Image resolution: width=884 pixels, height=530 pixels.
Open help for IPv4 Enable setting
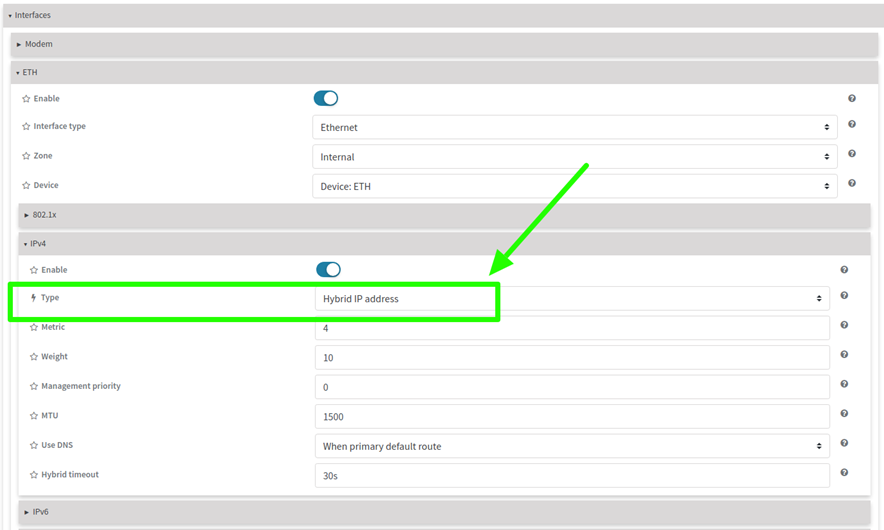[x=844, y=270]
